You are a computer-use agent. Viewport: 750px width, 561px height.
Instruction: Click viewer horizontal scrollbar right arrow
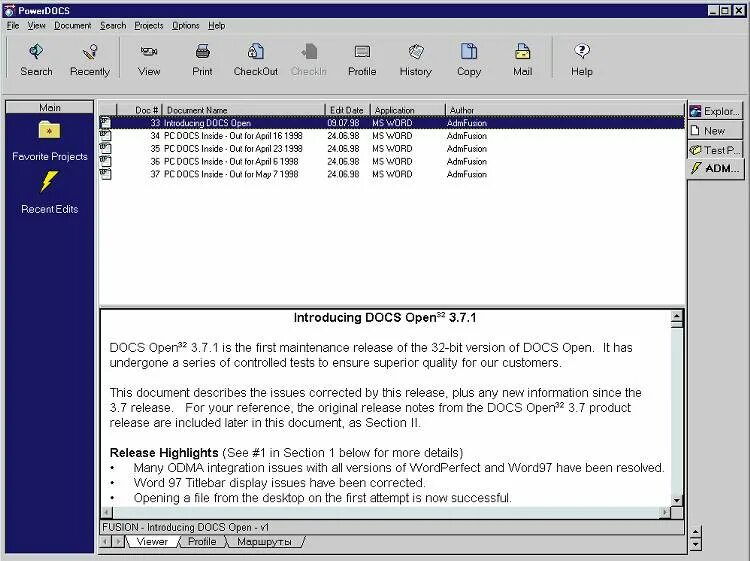[x=664, y=512]
